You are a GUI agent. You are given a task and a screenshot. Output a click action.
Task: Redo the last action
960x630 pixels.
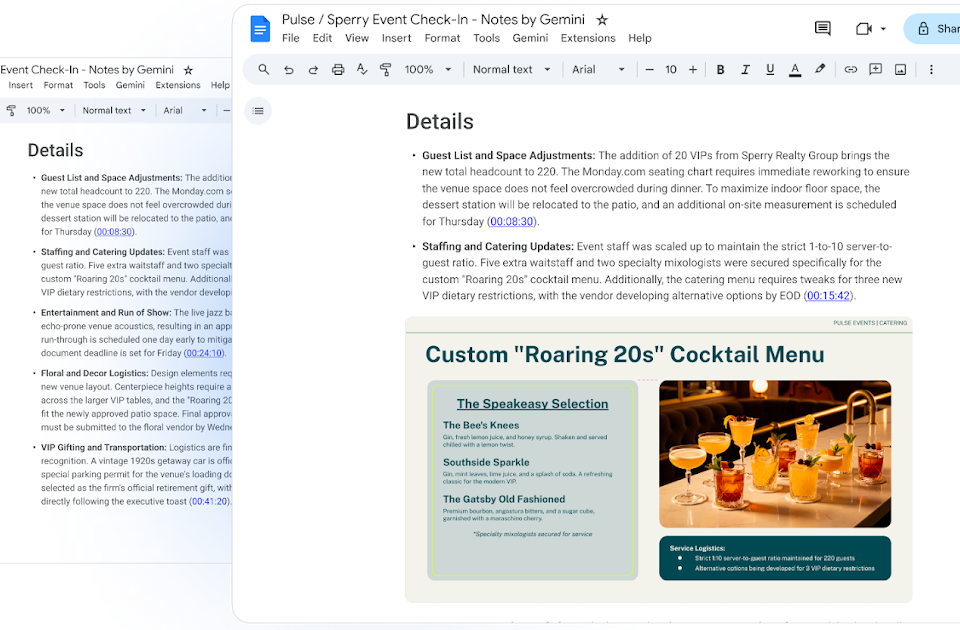313,70
